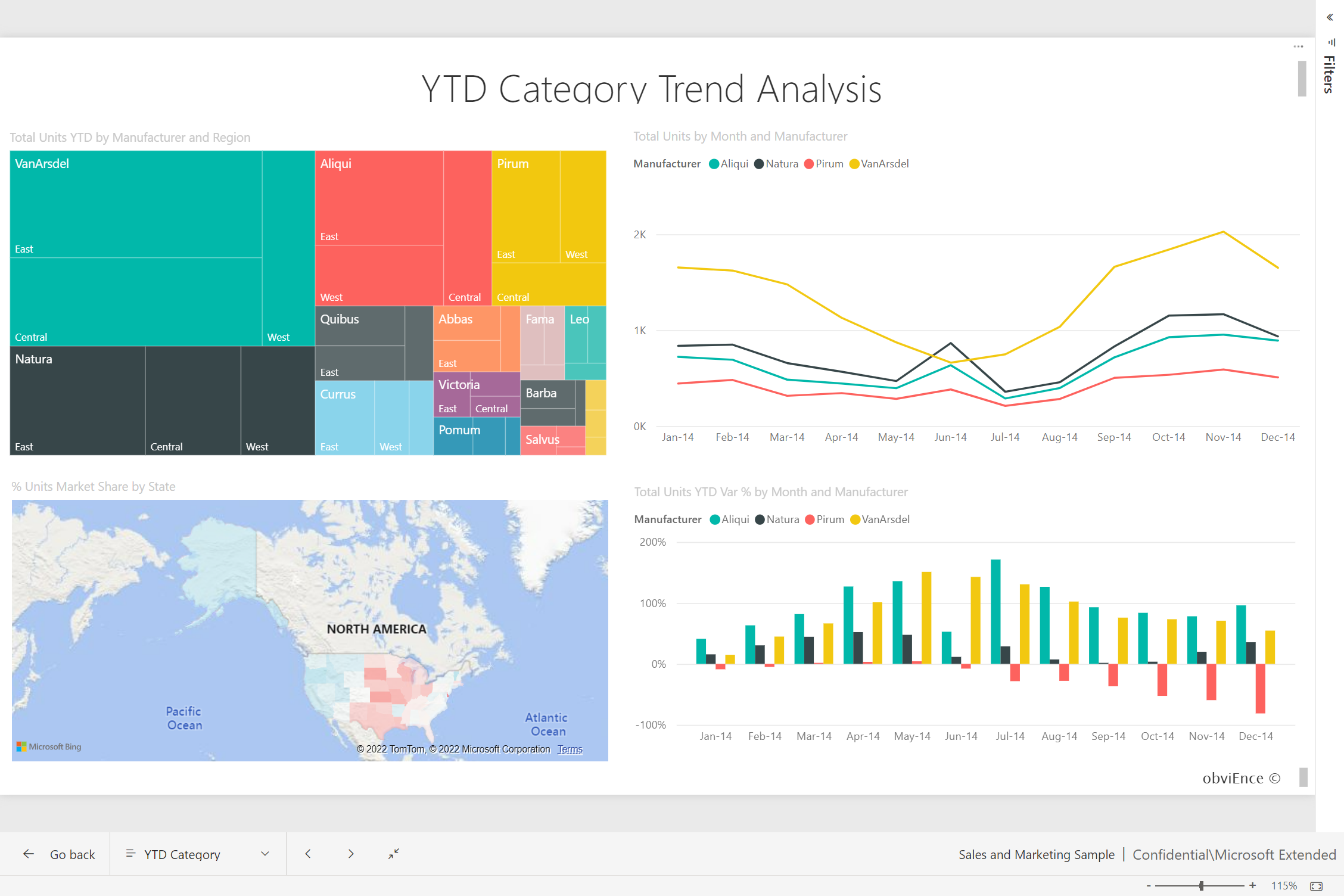
Task: Open more options ellipsis menu
Action: 1298,46
